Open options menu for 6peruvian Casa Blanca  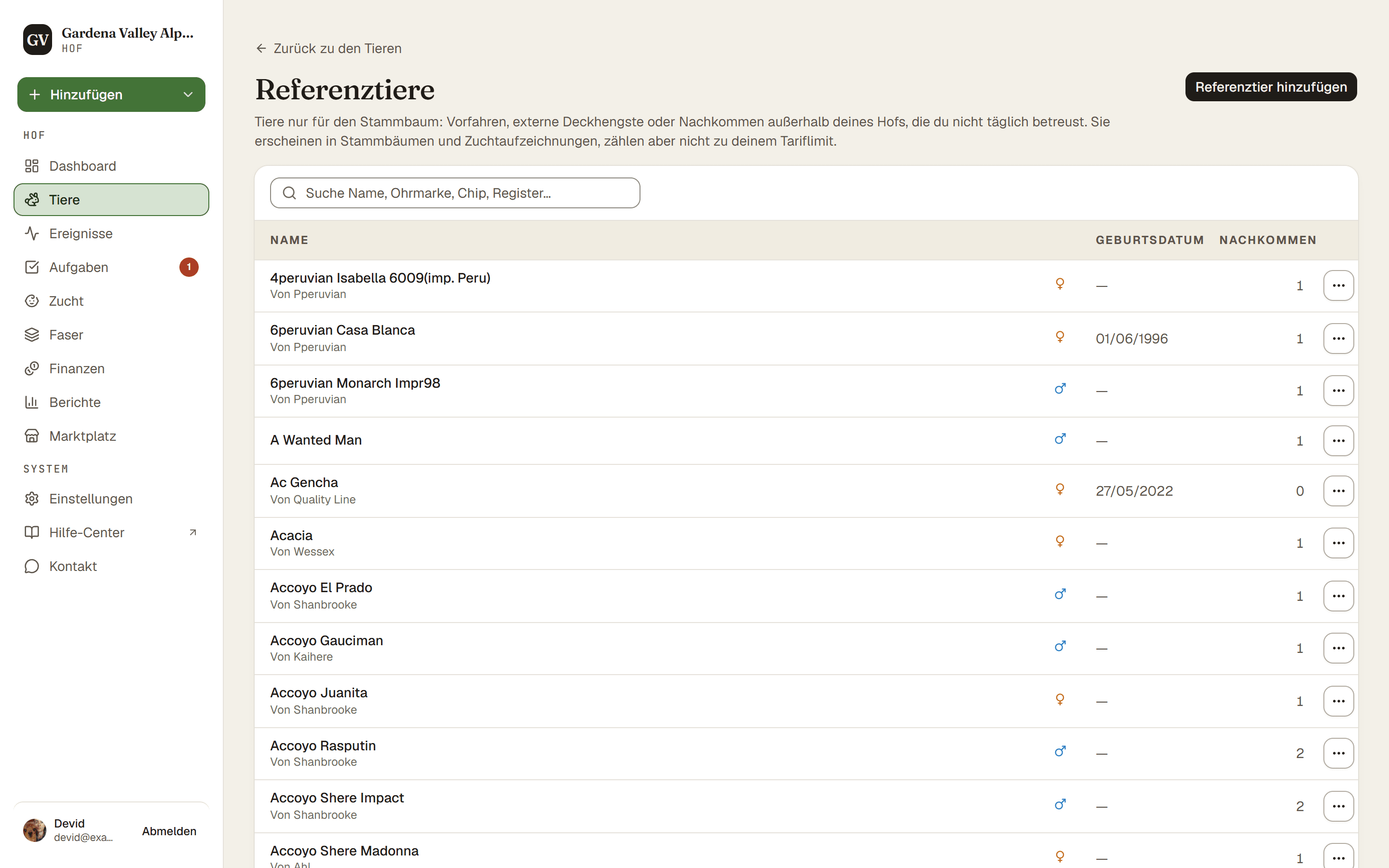[1338, 339]
